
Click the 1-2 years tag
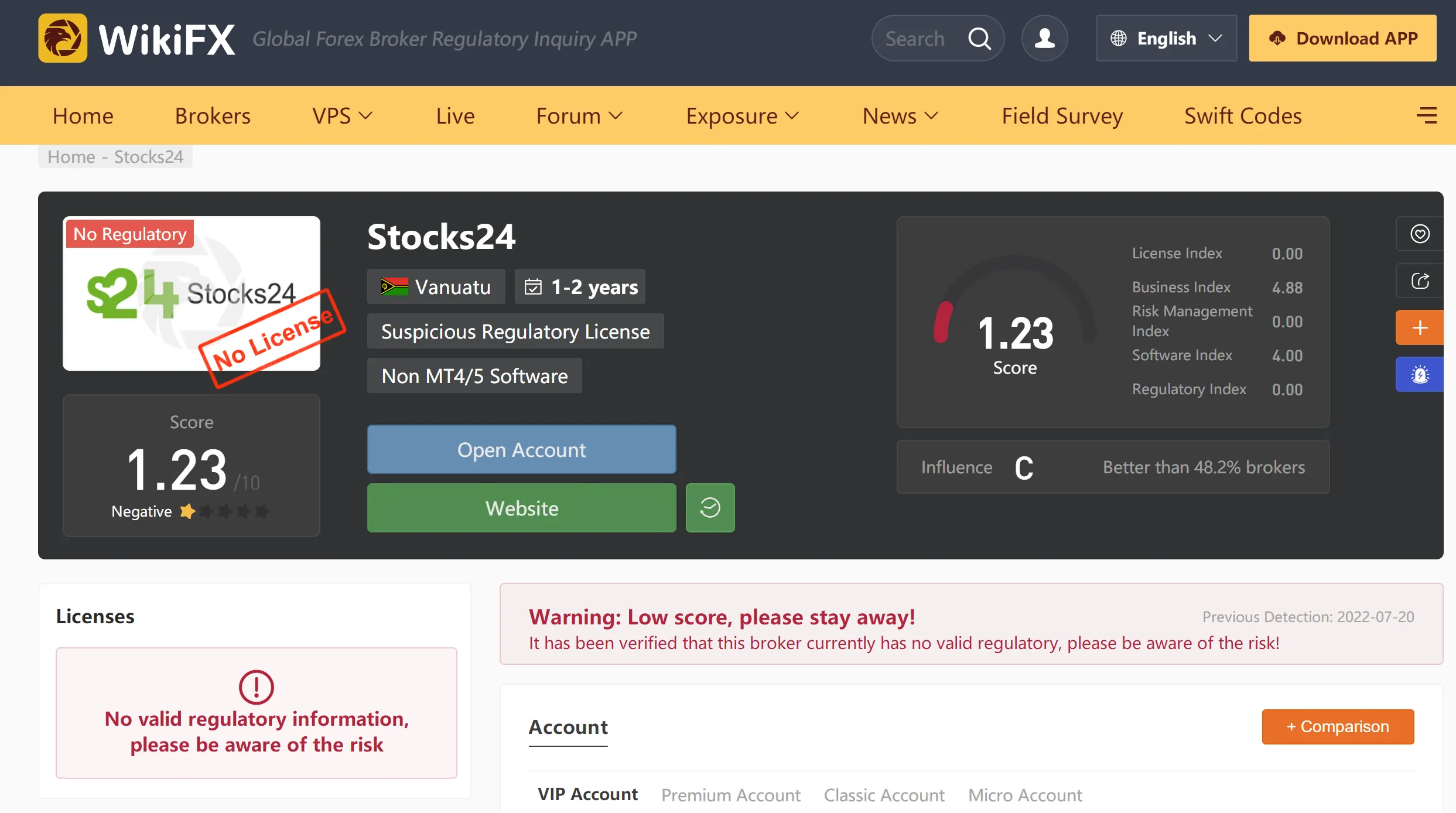point(580,287)
